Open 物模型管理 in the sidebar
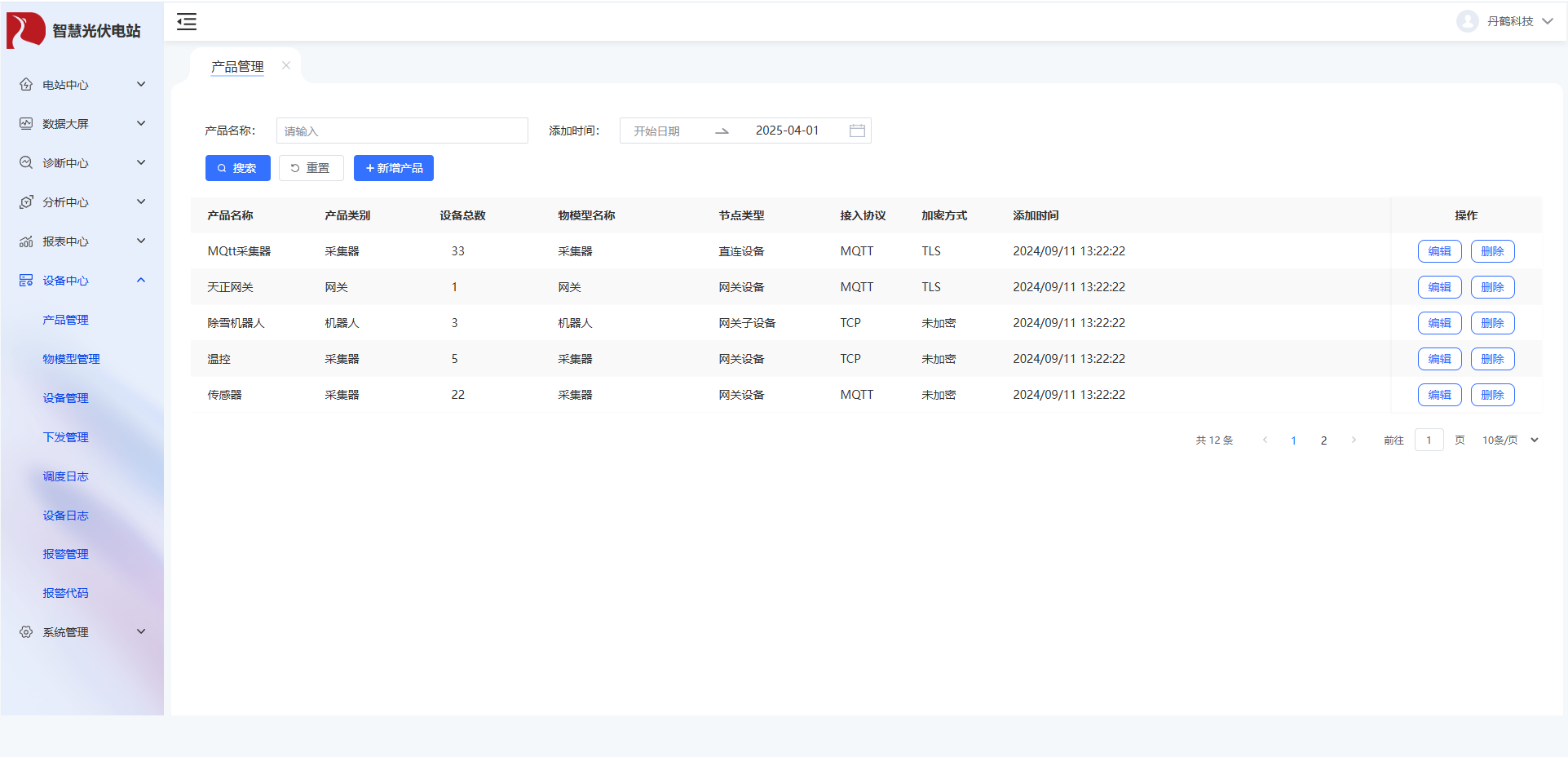1568x757 pixels. [x=72, y=359]
